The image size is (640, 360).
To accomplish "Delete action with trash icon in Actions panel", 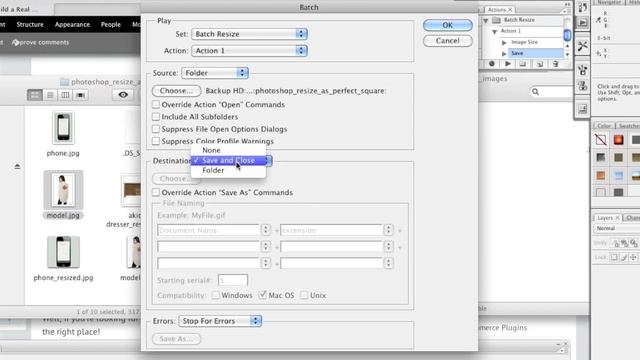I will [x=555, y=64].
